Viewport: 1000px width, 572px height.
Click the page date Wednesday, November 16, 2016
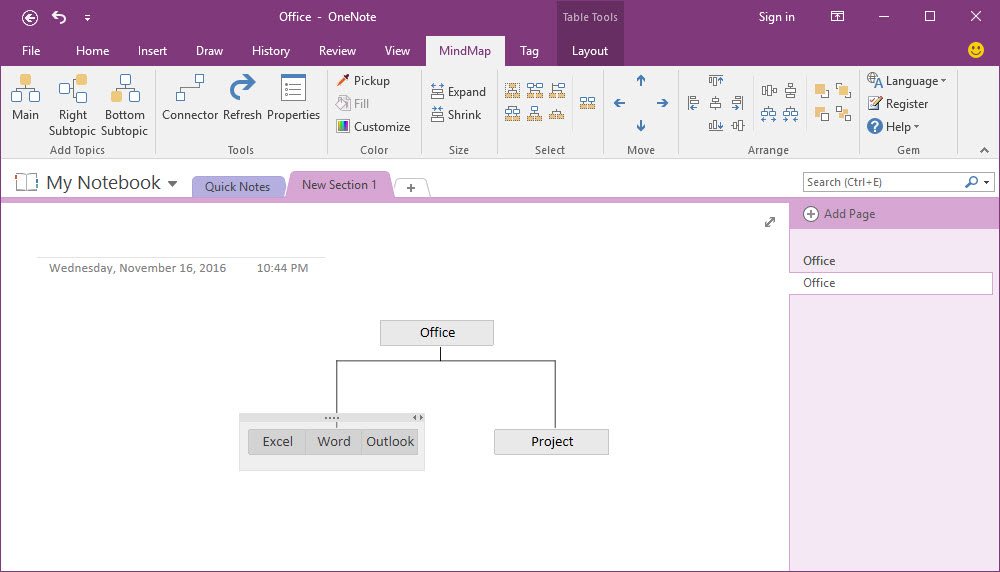click(138, 268)
